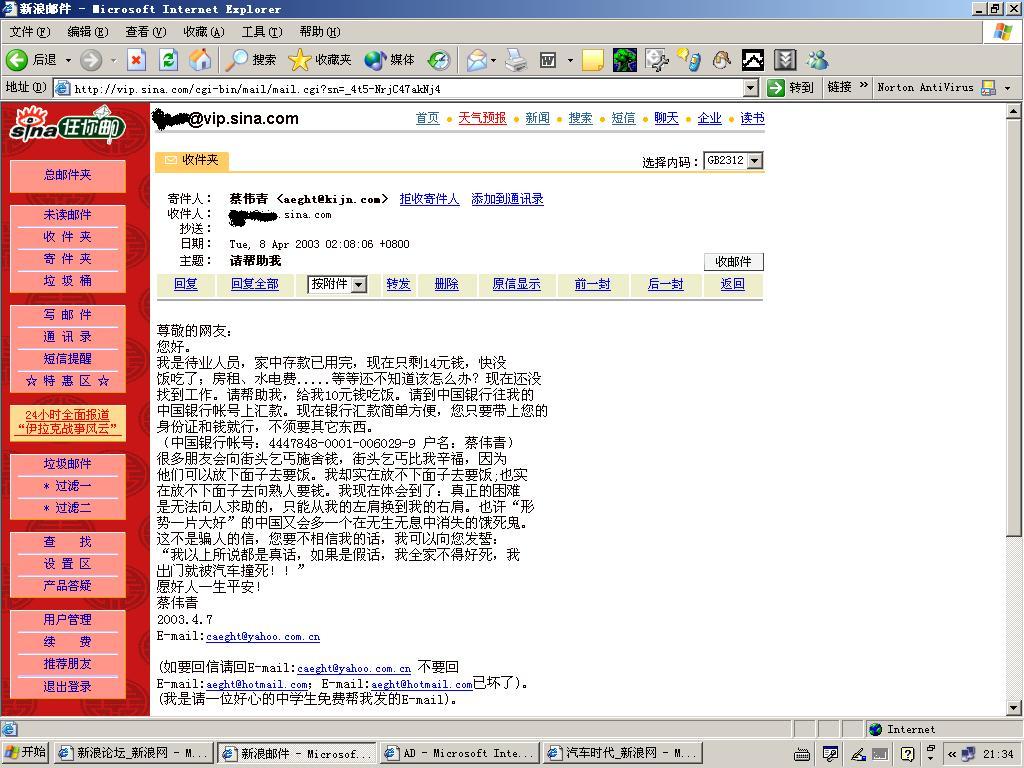
Task: Switch to the 汽车时代_新浪网 taskbar window
Action: pos(622,754)
